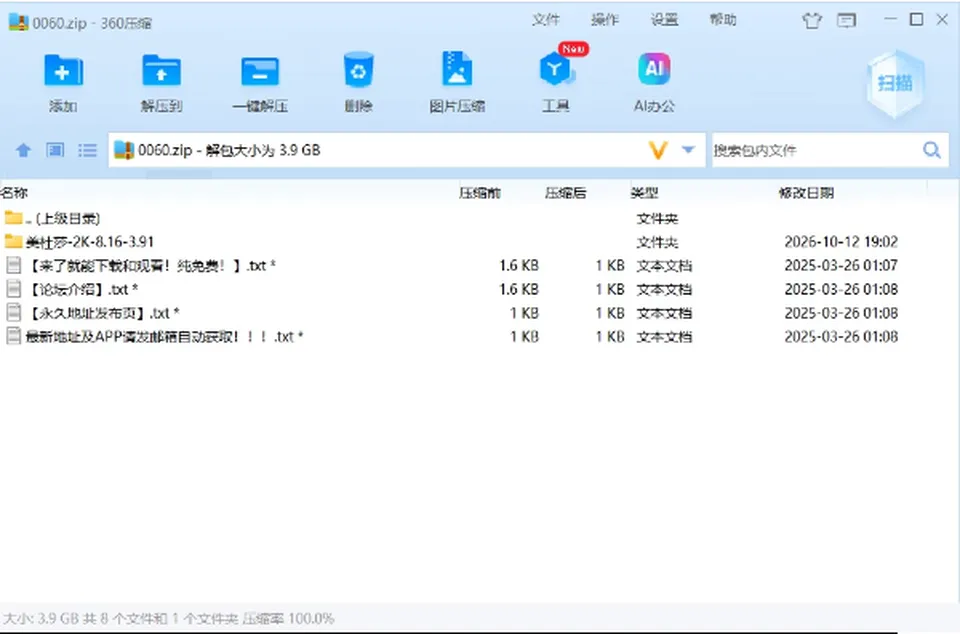Switch to the list view mode button
Viewport: 960px width, 634px height.
(x=88, y=150)
